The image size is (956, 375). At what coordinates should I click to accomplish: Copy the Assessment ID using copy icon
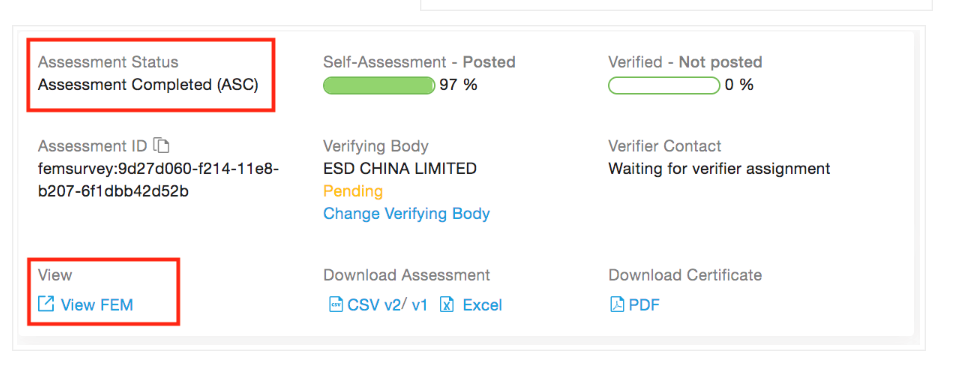coord(161,145)
